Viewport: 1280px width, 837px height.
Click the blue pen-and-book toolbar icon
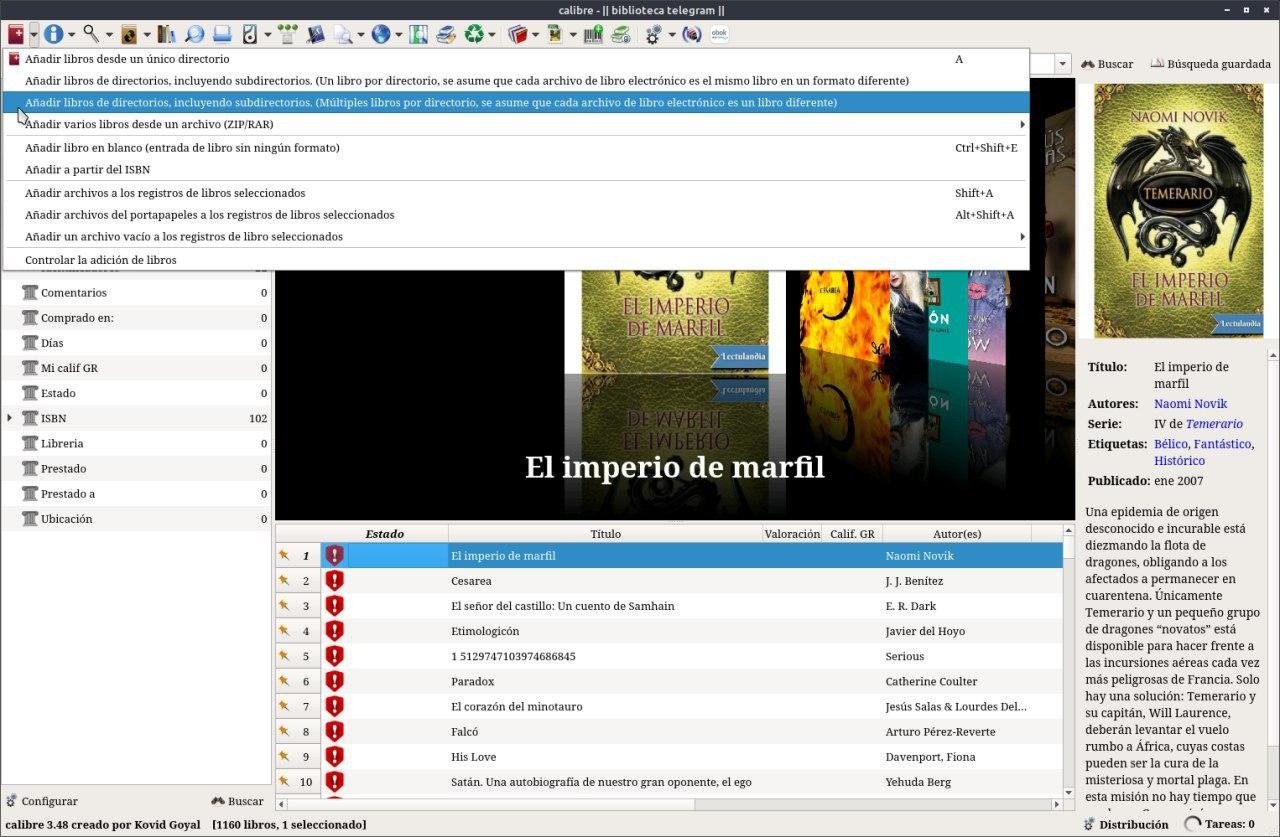[x=316, y=35]
